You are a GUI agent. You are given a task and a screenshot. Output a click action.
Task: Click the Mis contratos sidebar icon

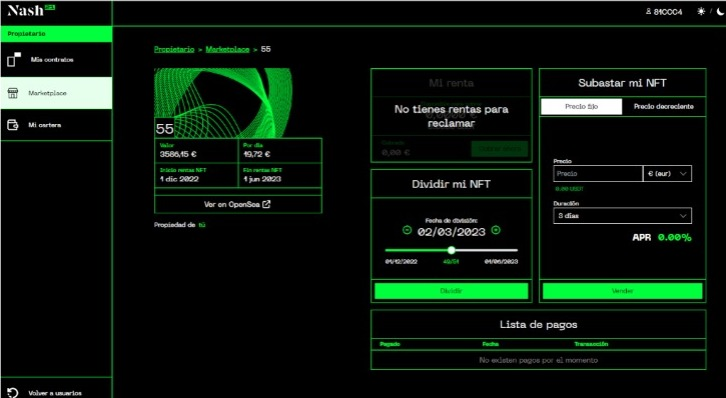(14, 59)
